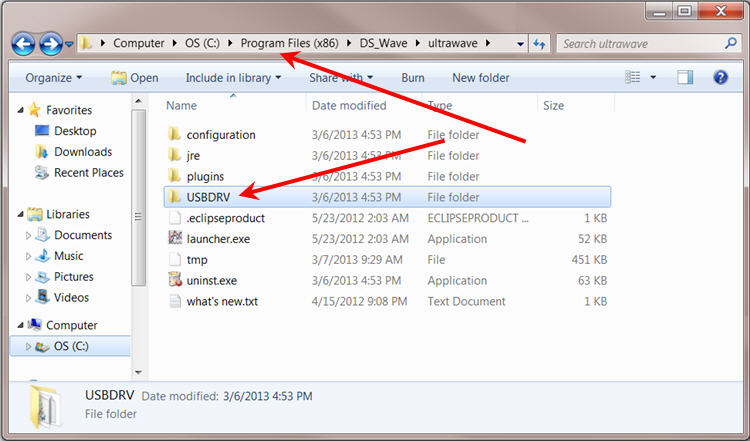Open Downloads in Favorites
This screenshot has height=441, width=750.
point(83,152)
